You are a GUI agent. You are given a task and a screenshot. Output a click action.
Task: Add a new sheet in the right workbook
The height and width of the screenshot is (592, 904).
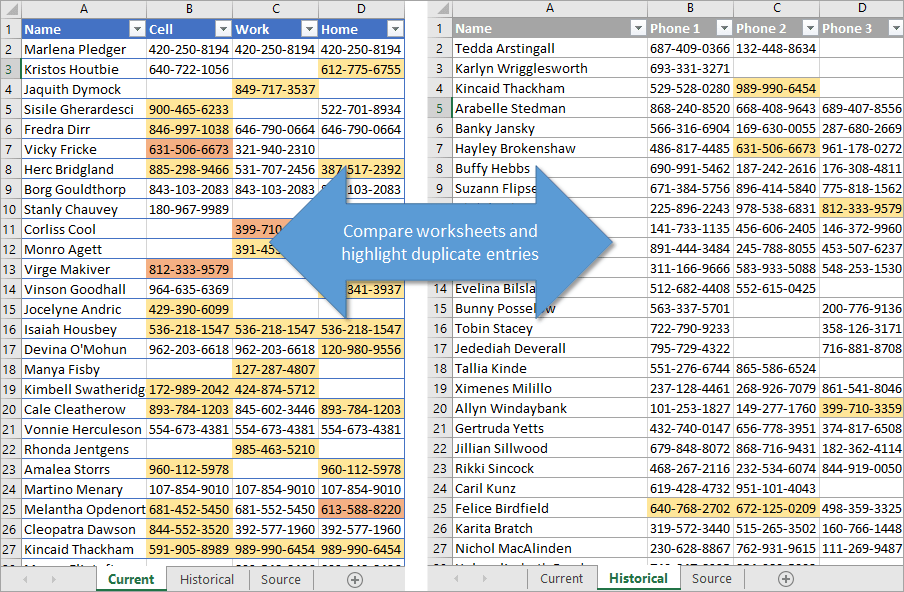coord(786,579)
